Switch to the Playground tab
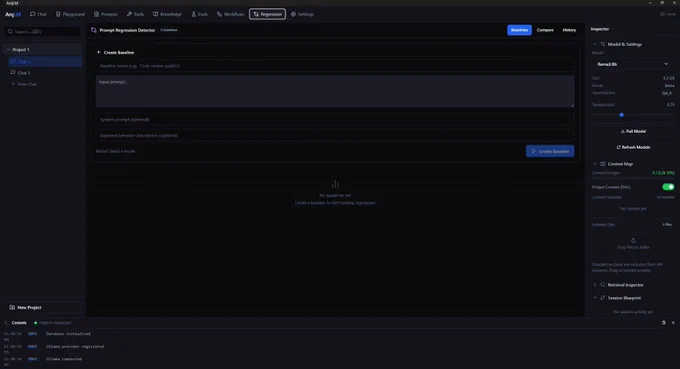 pyautogui.click(x=70, y=14)
